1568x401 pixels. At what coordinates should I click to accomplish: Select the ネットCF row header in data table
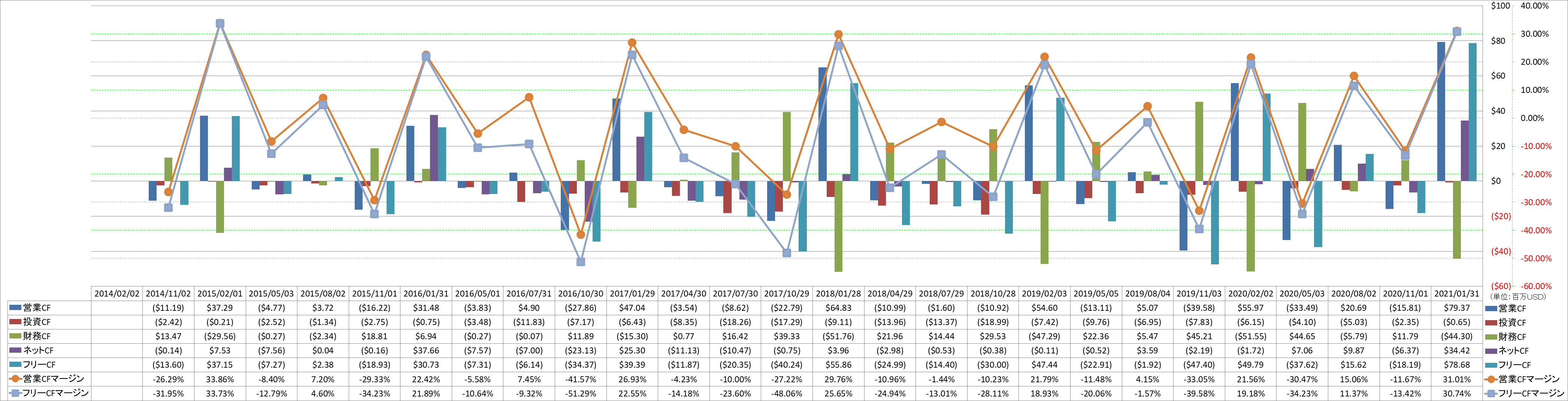point(49,350)
